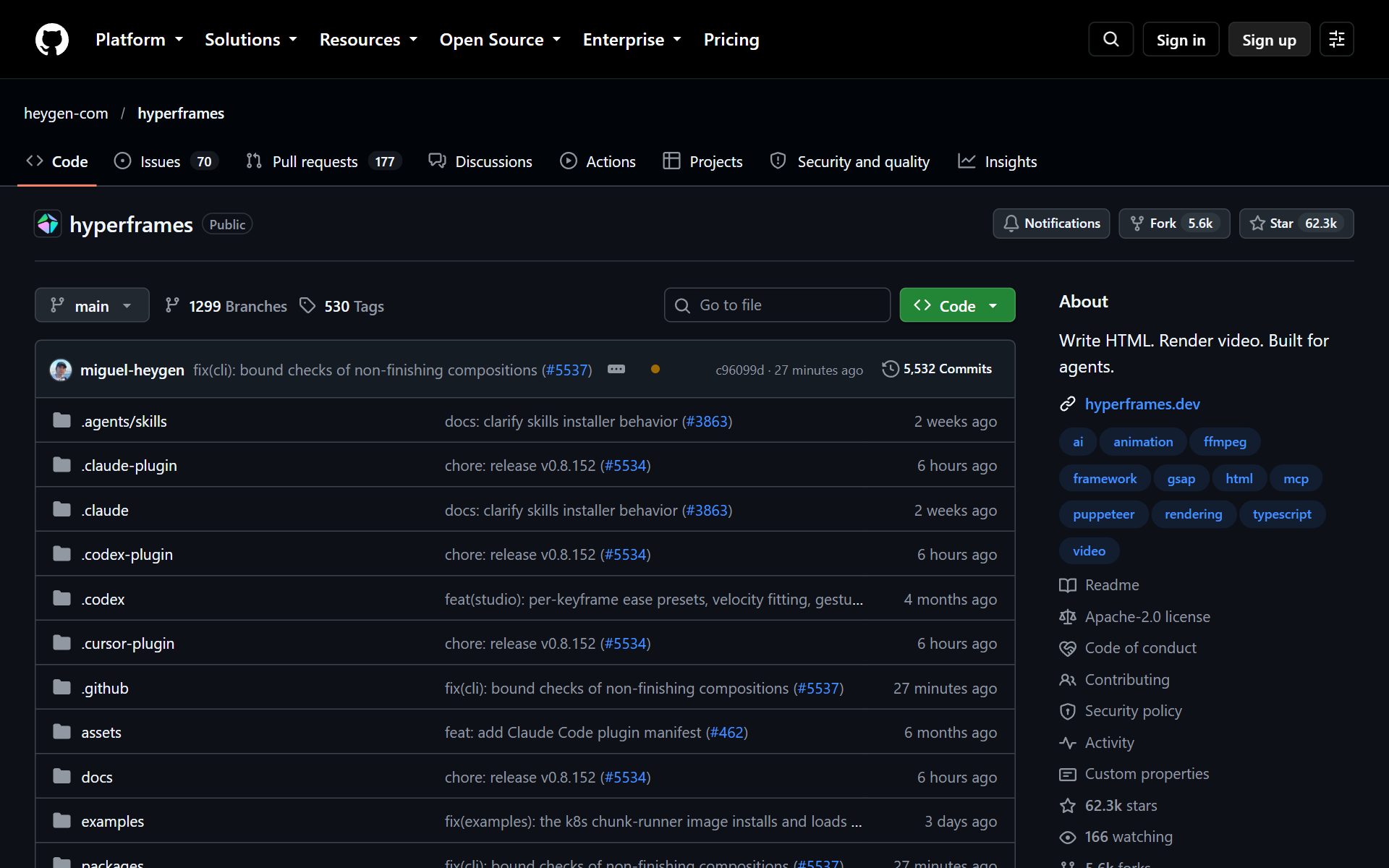Open the appearance settings sliders icon
Image resolution: width=1389 pixels, height=868 pixels.
coord(1336,39)
